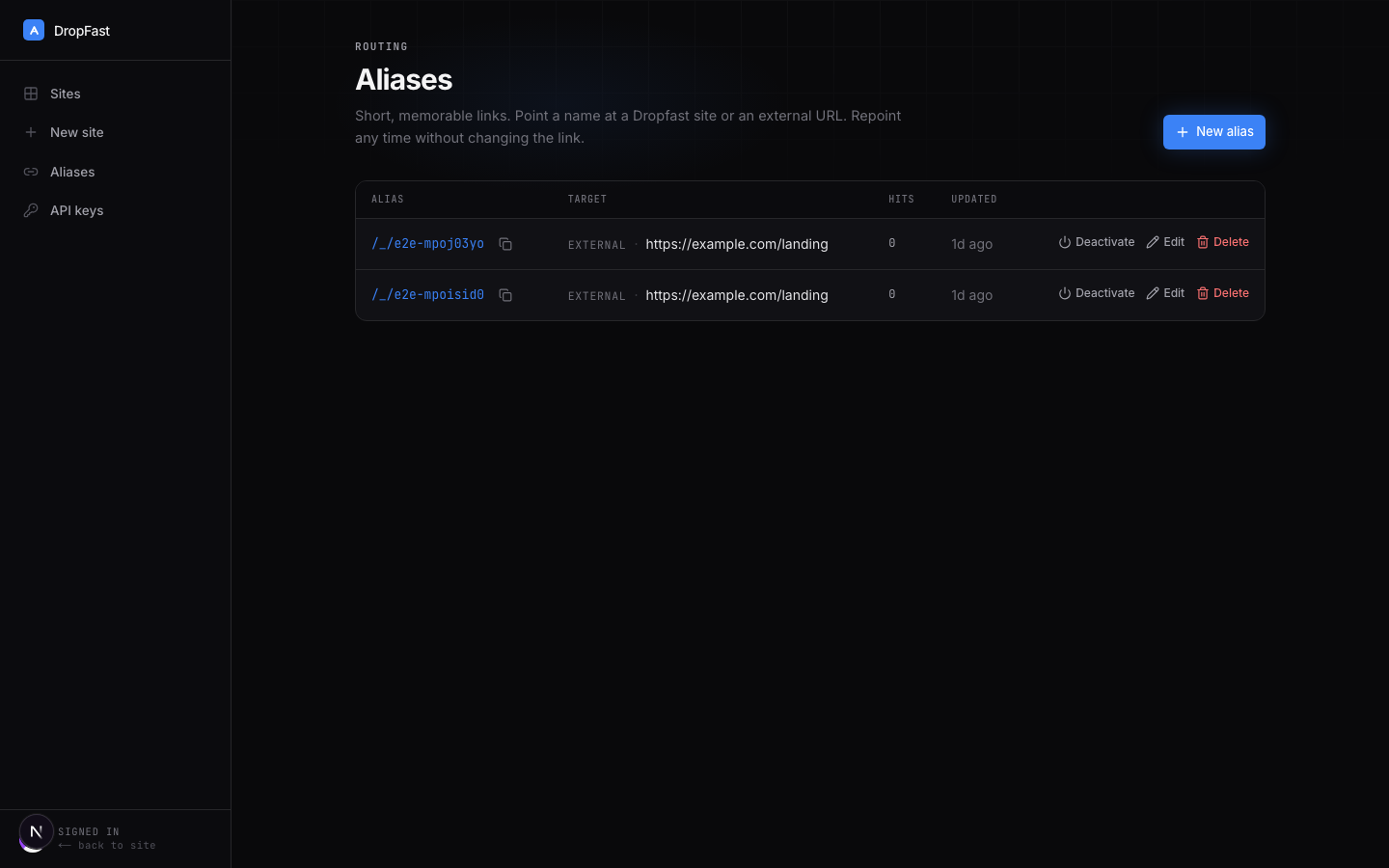Viewport: 1389px width, 868px height.
Task: Click target URL of e2e-mpoj03yo row
Action: click(x=737, y=244)
